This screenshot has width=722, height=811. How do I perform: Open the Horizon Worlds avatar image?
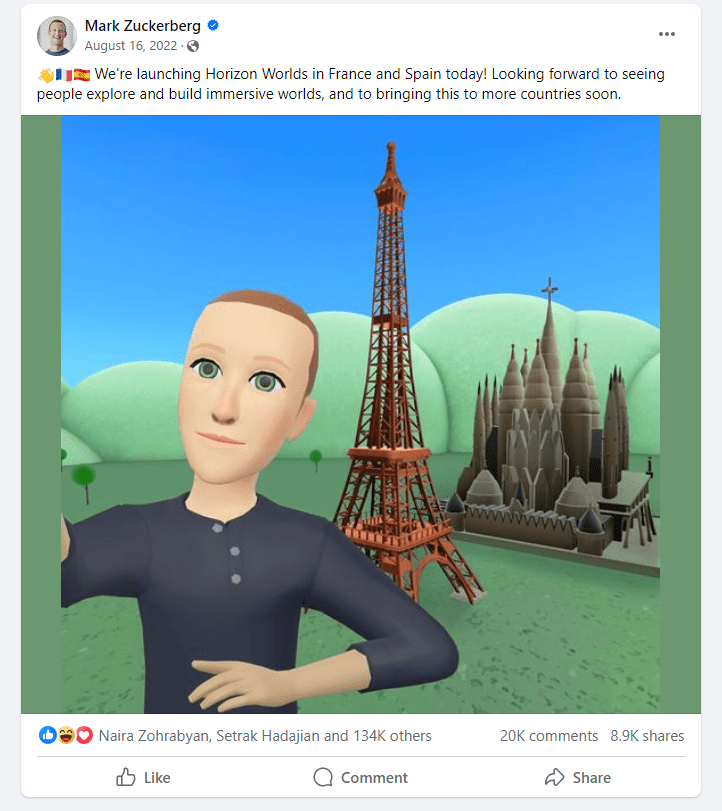pos(360,414)
